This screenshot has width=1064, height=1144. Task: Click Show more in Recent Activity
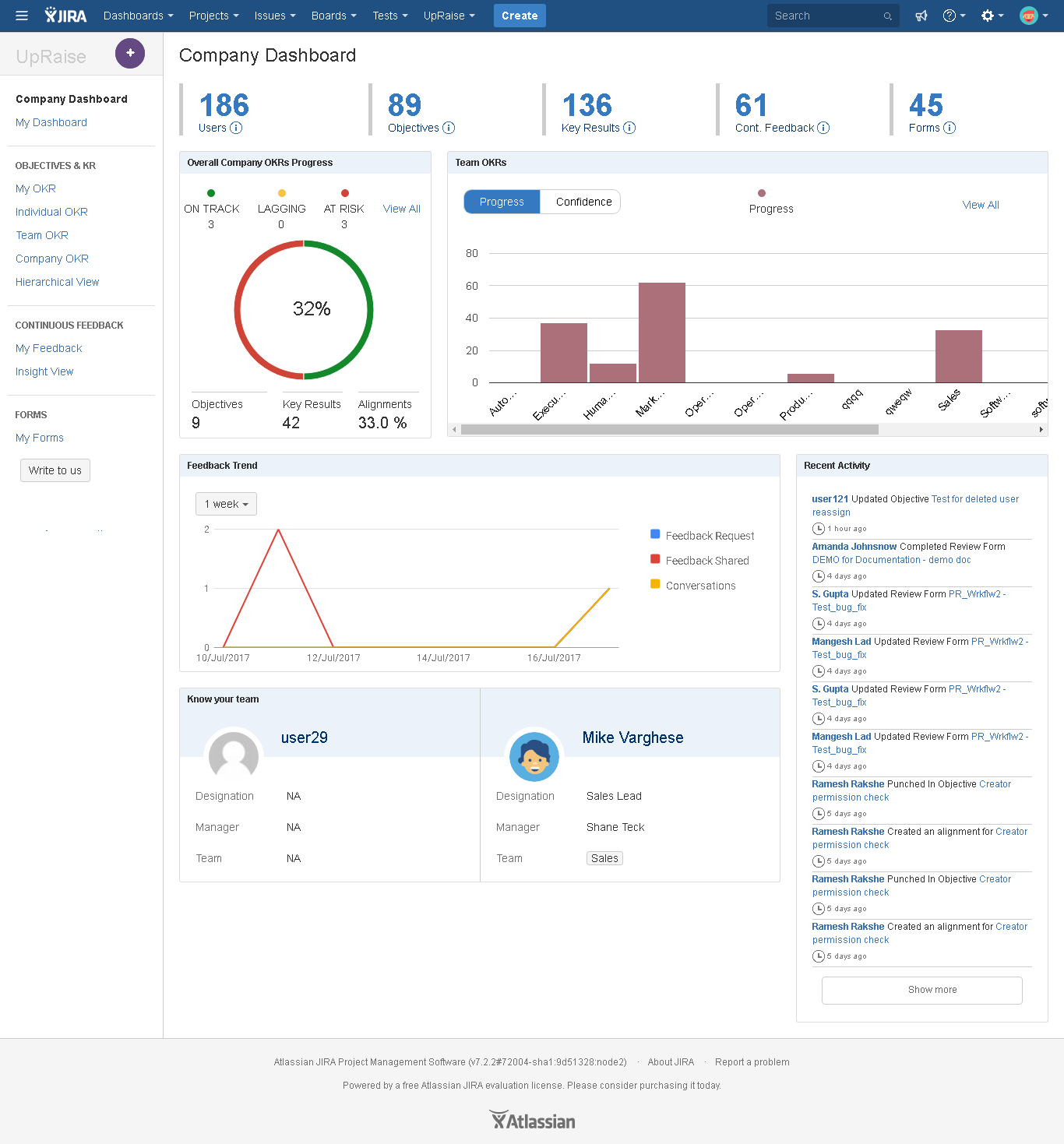[922, 990]
